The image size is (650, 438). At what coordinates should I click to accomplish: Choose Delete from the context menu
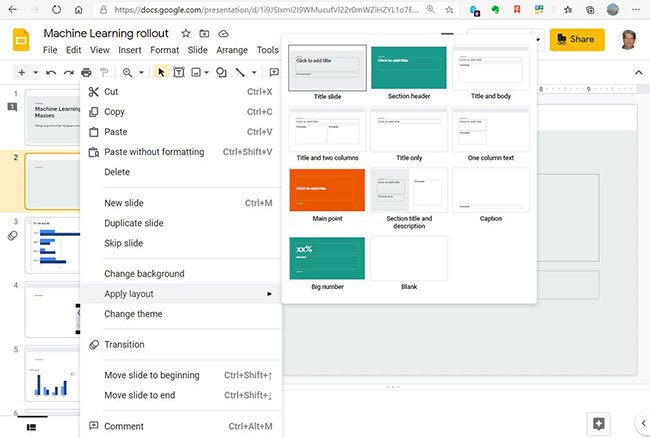click(x=181, y=172)
